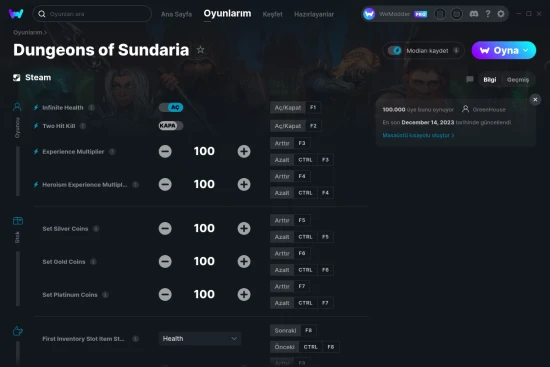Screen dimensions: 550x367
Task: Decrease Set Gold Coins with minus button
Action: point(165,261)
